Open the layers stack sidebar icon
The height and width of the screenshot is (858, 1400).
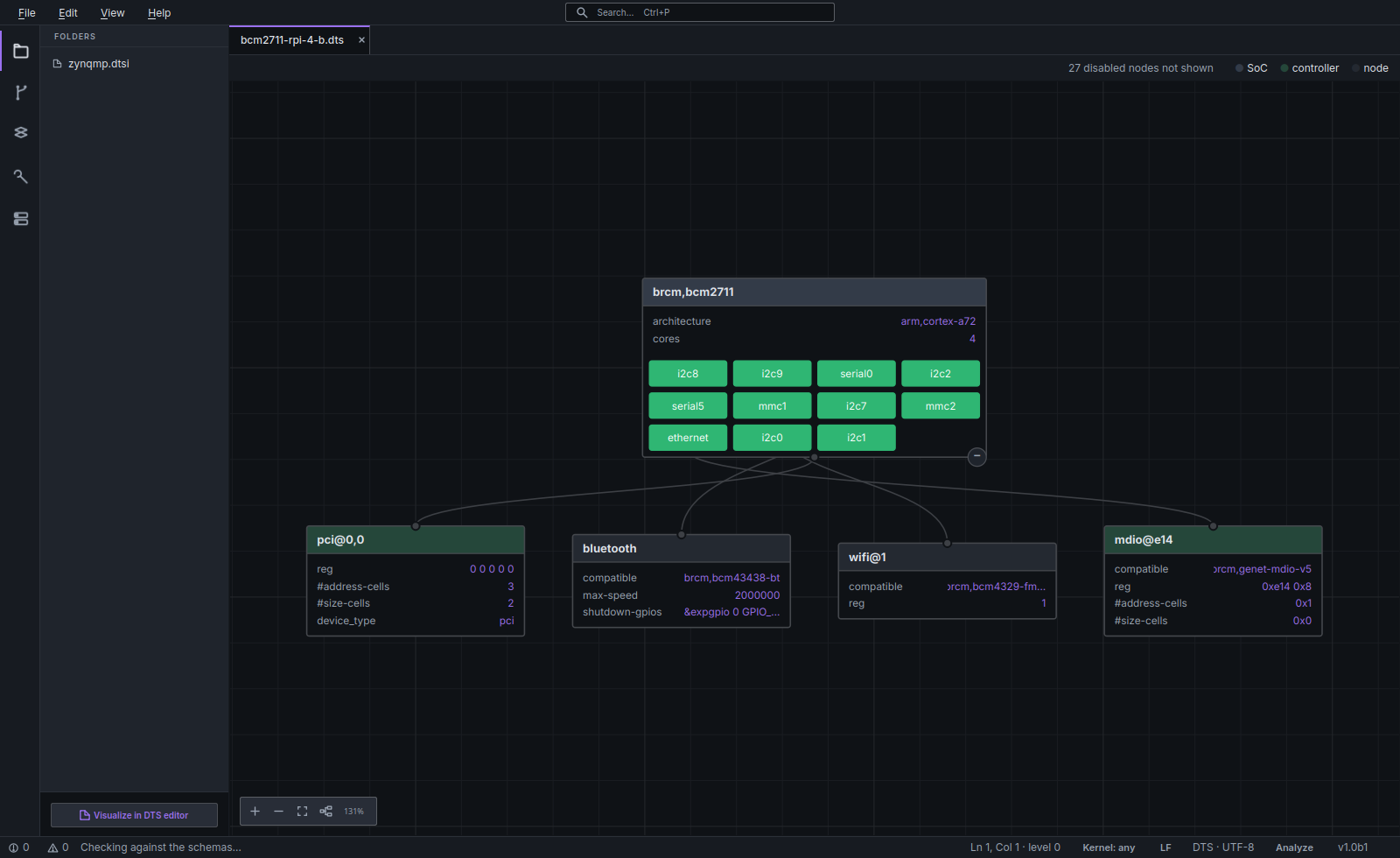(21, 133)
